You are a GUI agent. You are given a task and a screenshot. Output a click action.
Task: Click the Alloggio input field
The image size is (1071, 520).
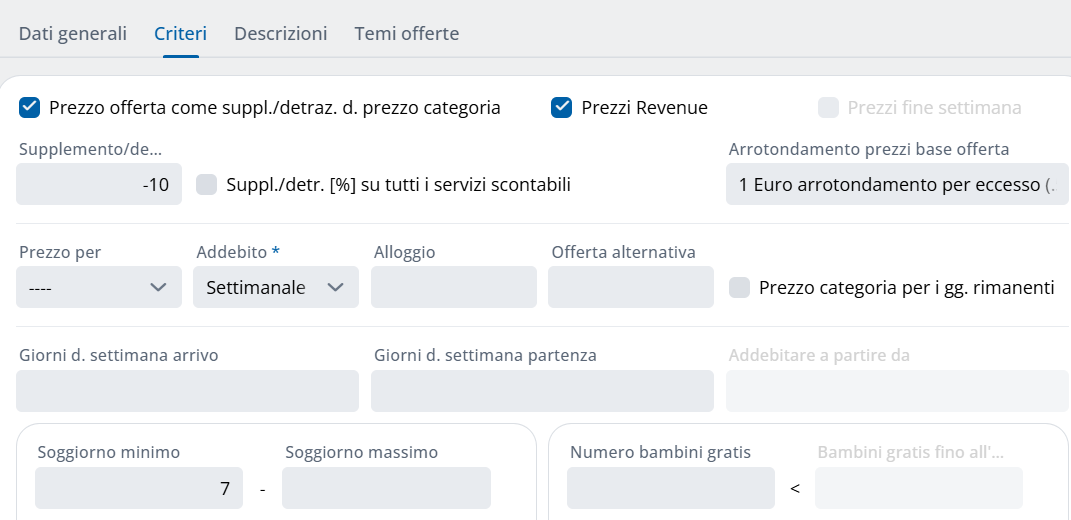click(x=453, y=287)
